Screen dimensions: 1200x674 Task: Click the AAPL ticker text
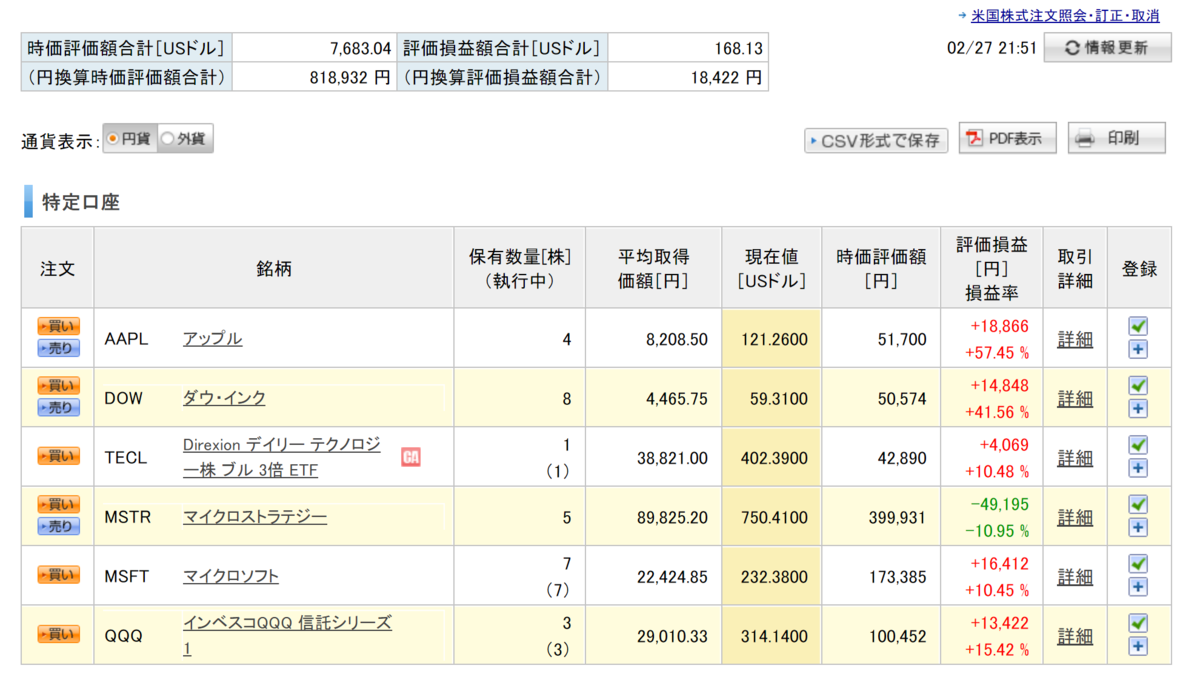126,339
